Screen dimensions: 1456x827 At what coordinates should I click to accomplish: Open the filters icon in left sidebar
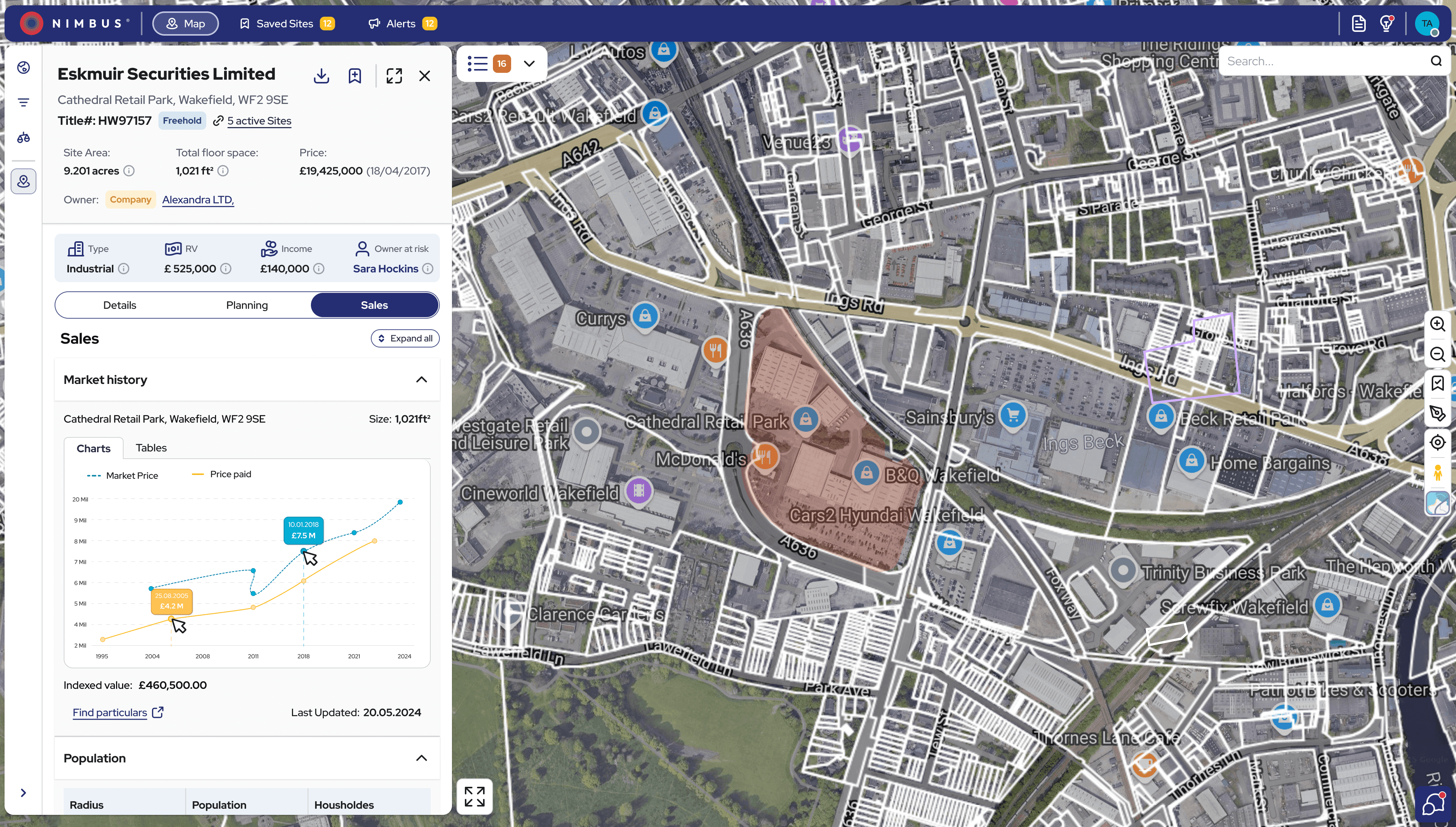click(x=23, y=102)
